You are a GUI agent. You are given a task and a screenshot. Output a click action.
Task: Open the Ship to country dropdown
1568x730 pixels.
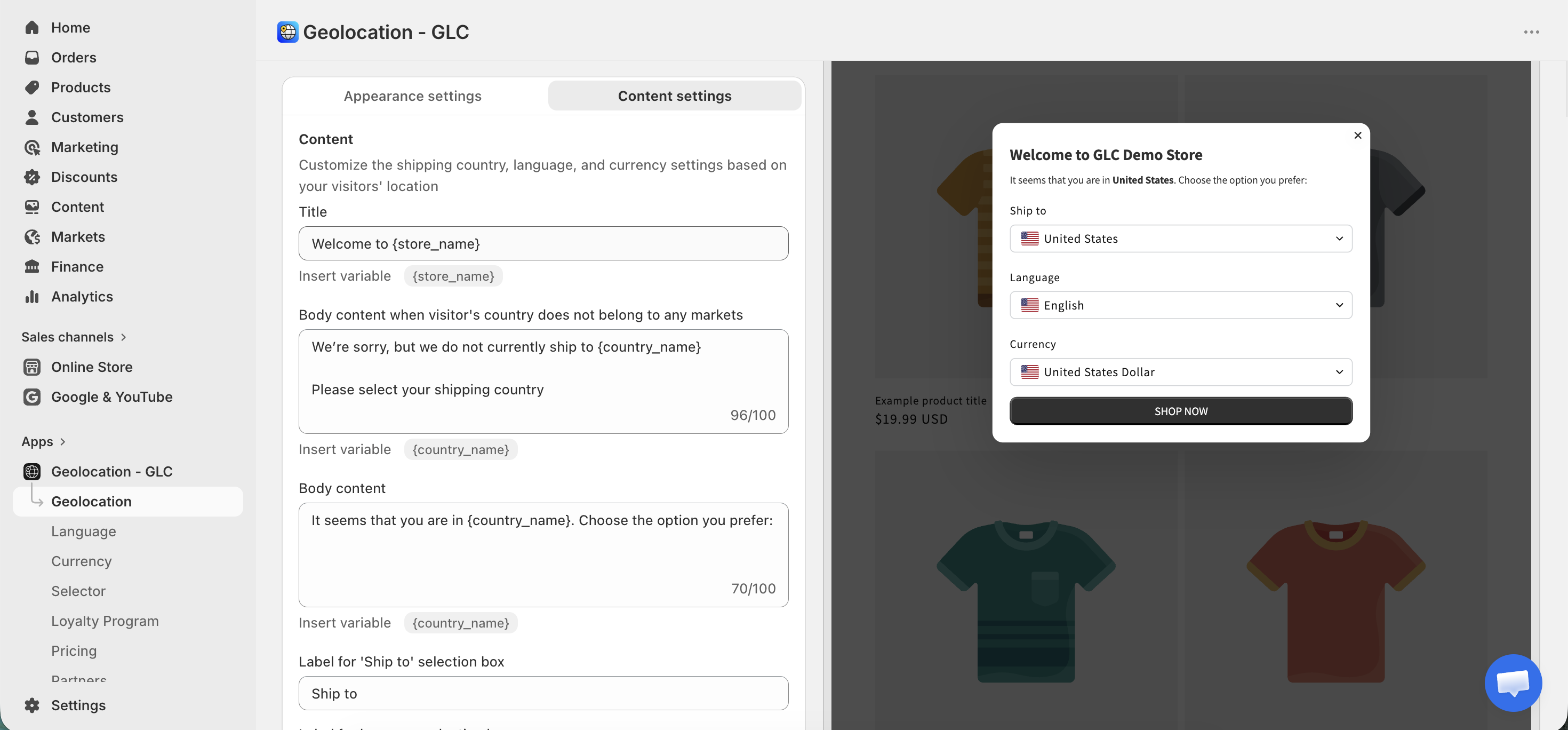(x=1181, y=238)
